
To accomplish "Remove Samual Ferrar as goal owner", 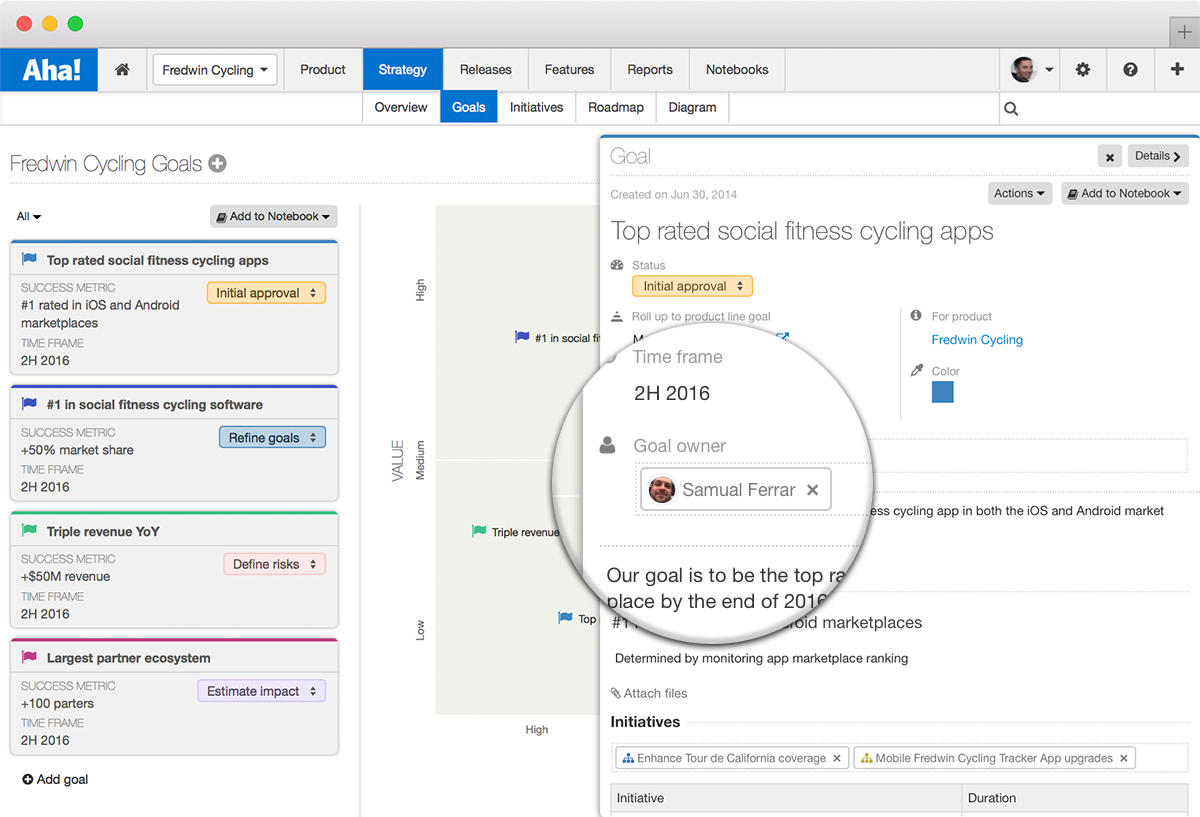I will pyautogui.click(x=813, y=490).
